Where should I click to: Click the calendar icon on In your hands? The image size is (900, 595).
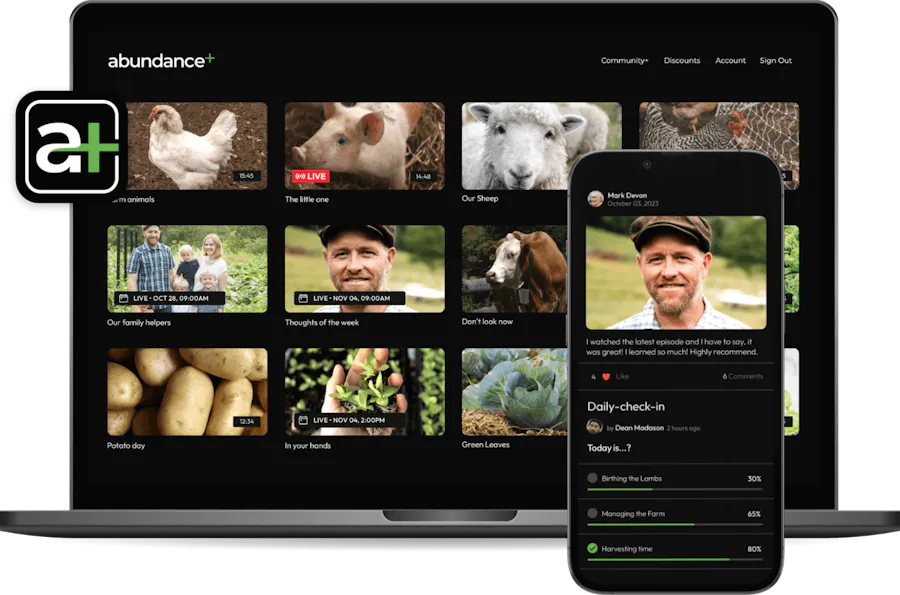pyautogui.click(x=302, y=418)
